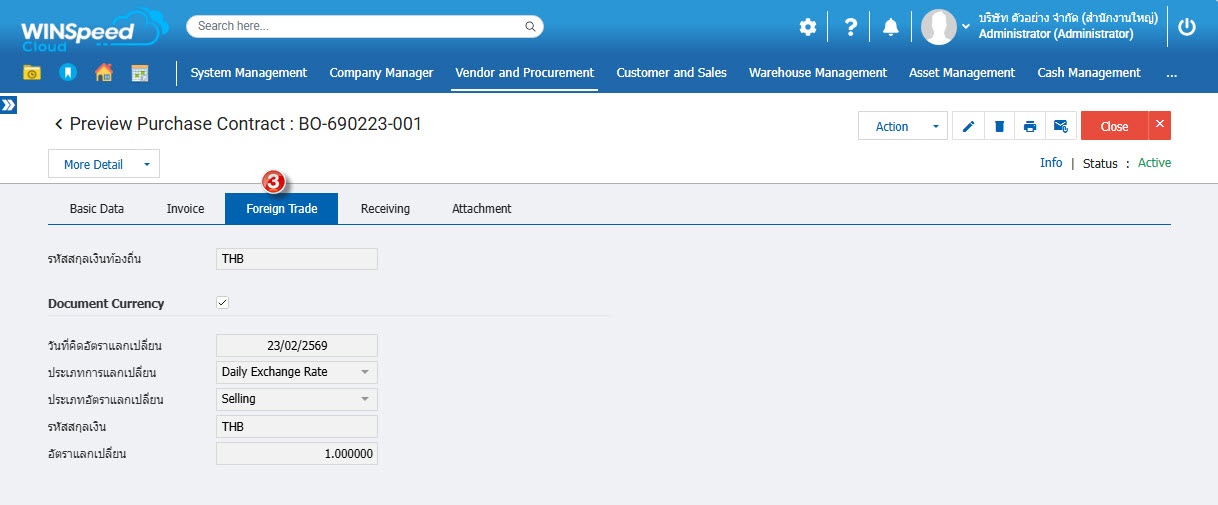Switch to the Receiving tab

[385, 208]
